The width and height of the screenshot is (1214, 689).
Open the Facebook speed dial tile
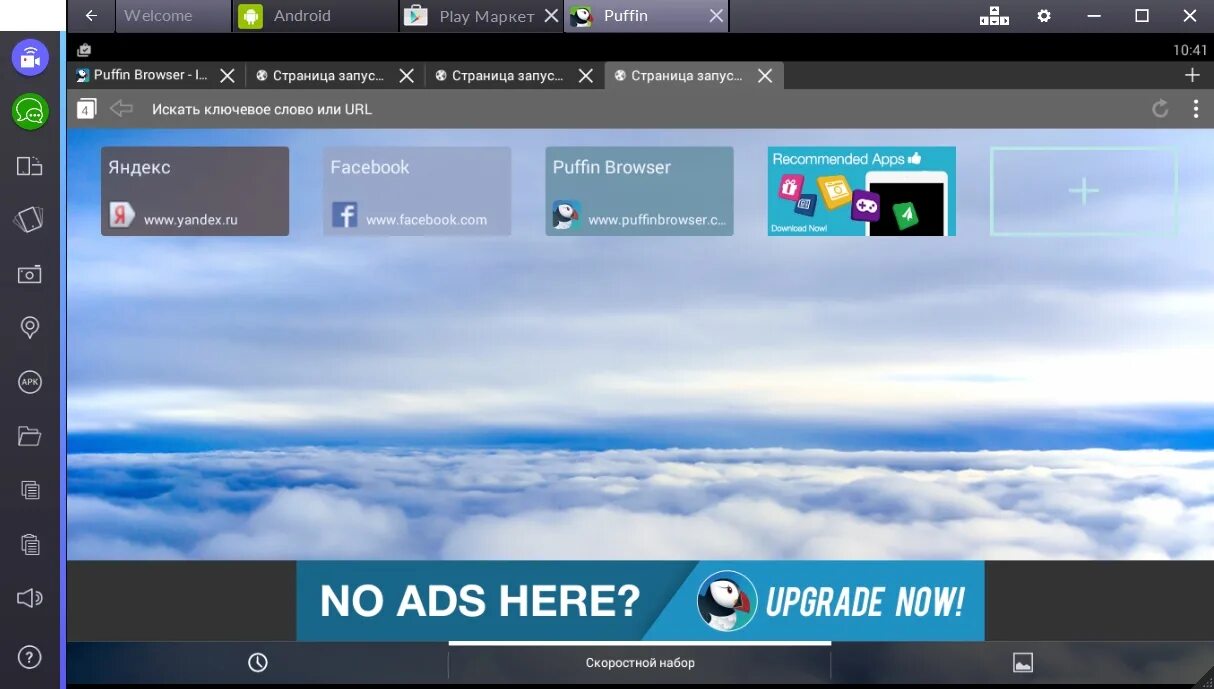click(417, 191)
